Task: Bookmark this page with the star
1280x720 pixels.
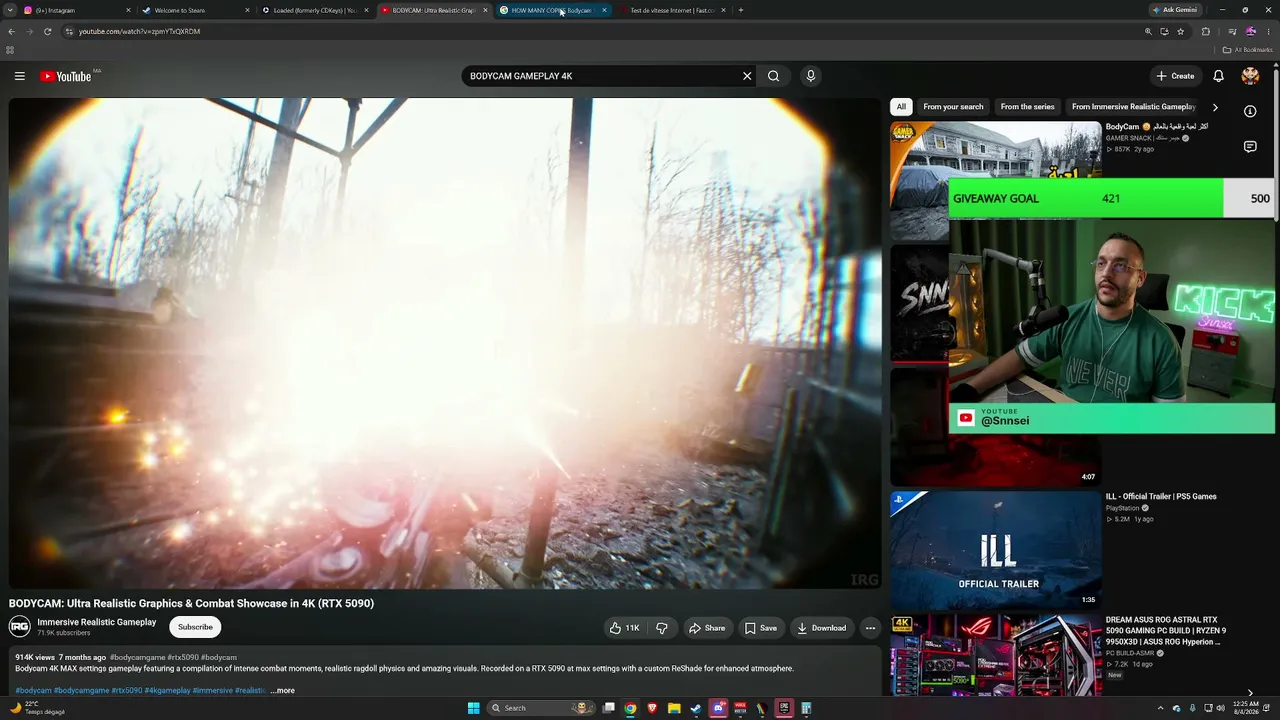Action: click(x=1180, y=32)
